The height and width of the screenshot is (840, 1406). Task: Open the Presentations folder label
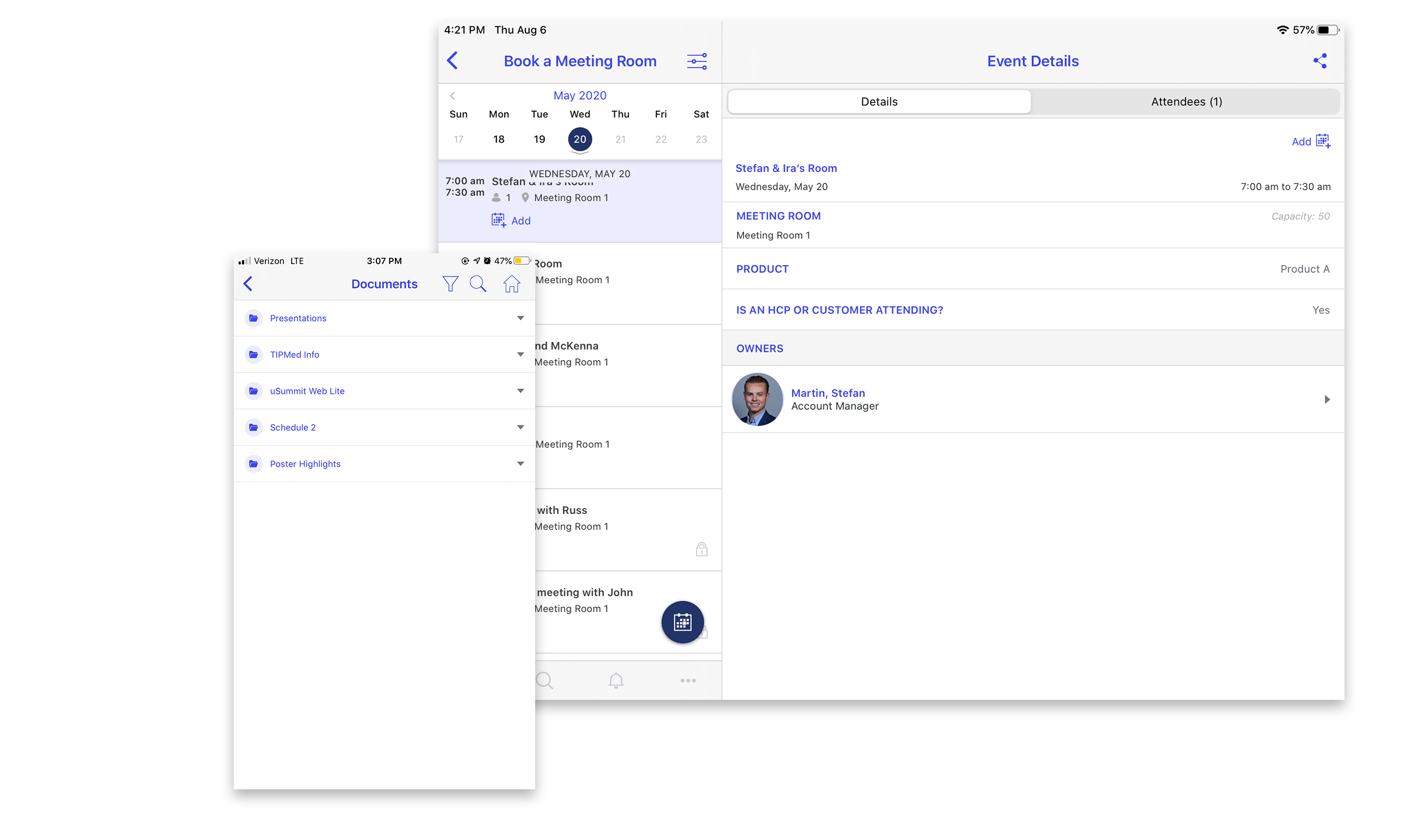point(298,318)
